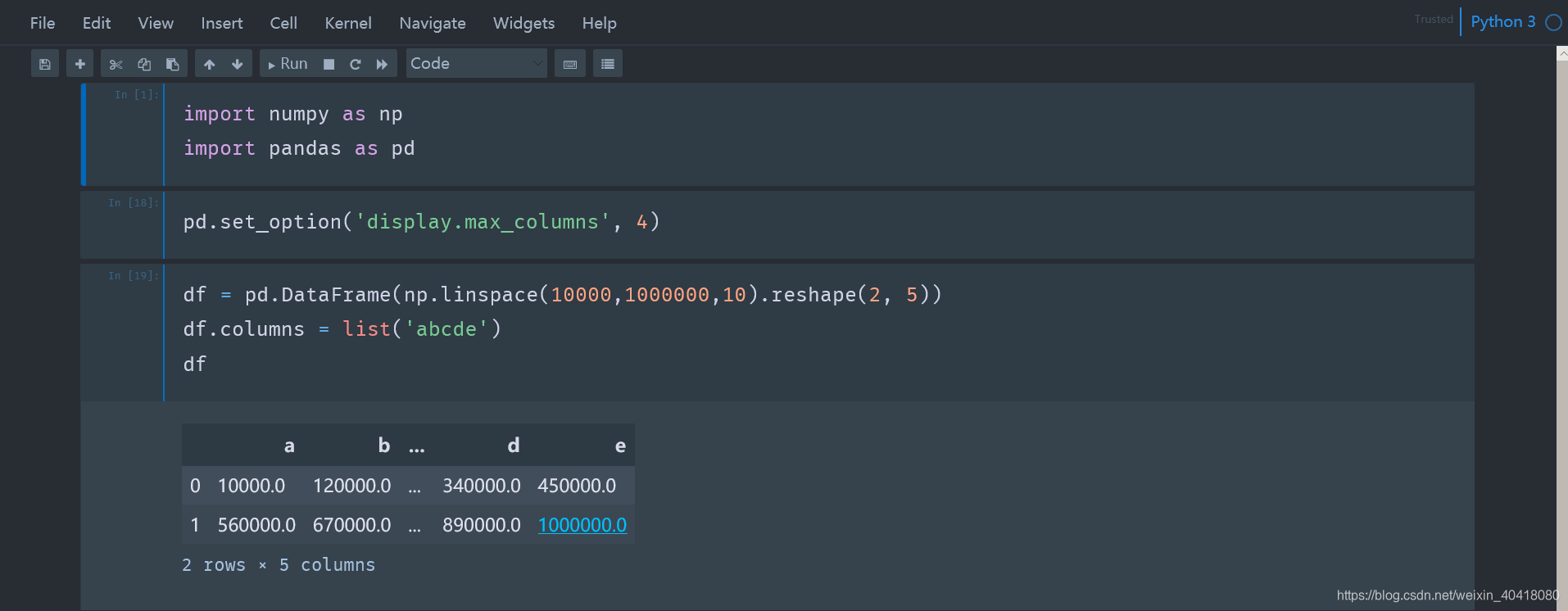
Task: Open the Widgets menu
Action: 523,23
